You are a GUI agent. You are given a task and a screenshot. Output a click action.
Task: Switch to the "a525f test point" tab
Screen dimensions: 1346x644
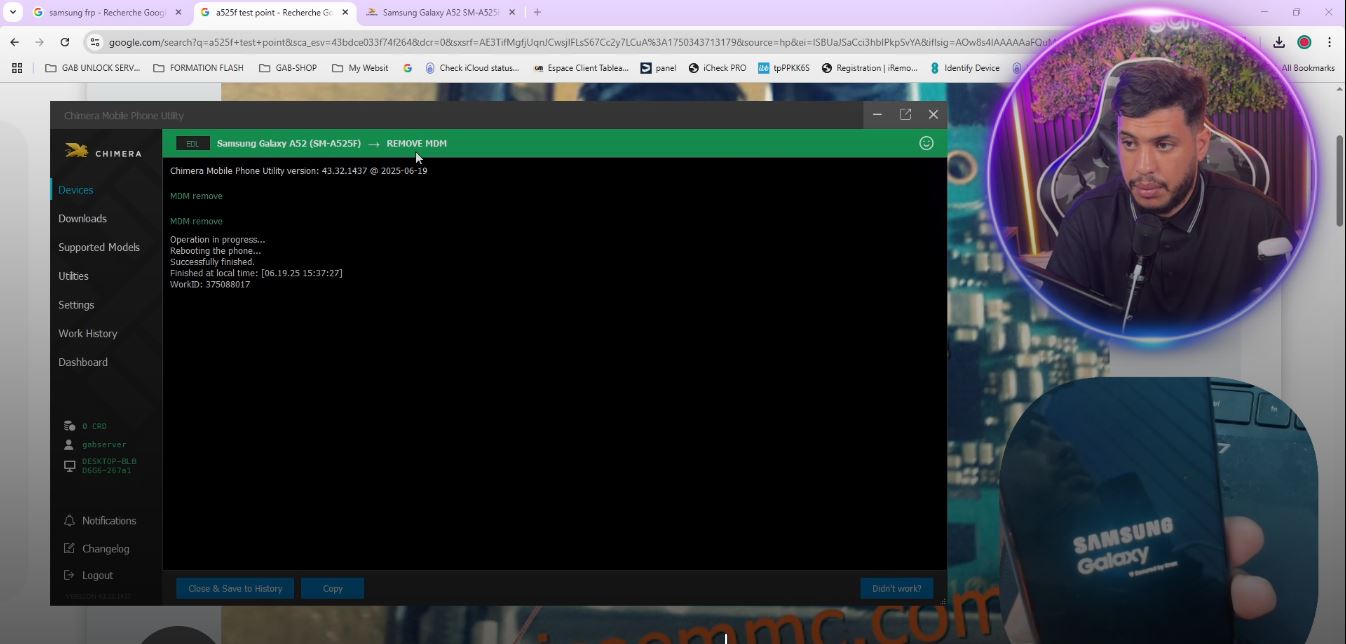273,13
